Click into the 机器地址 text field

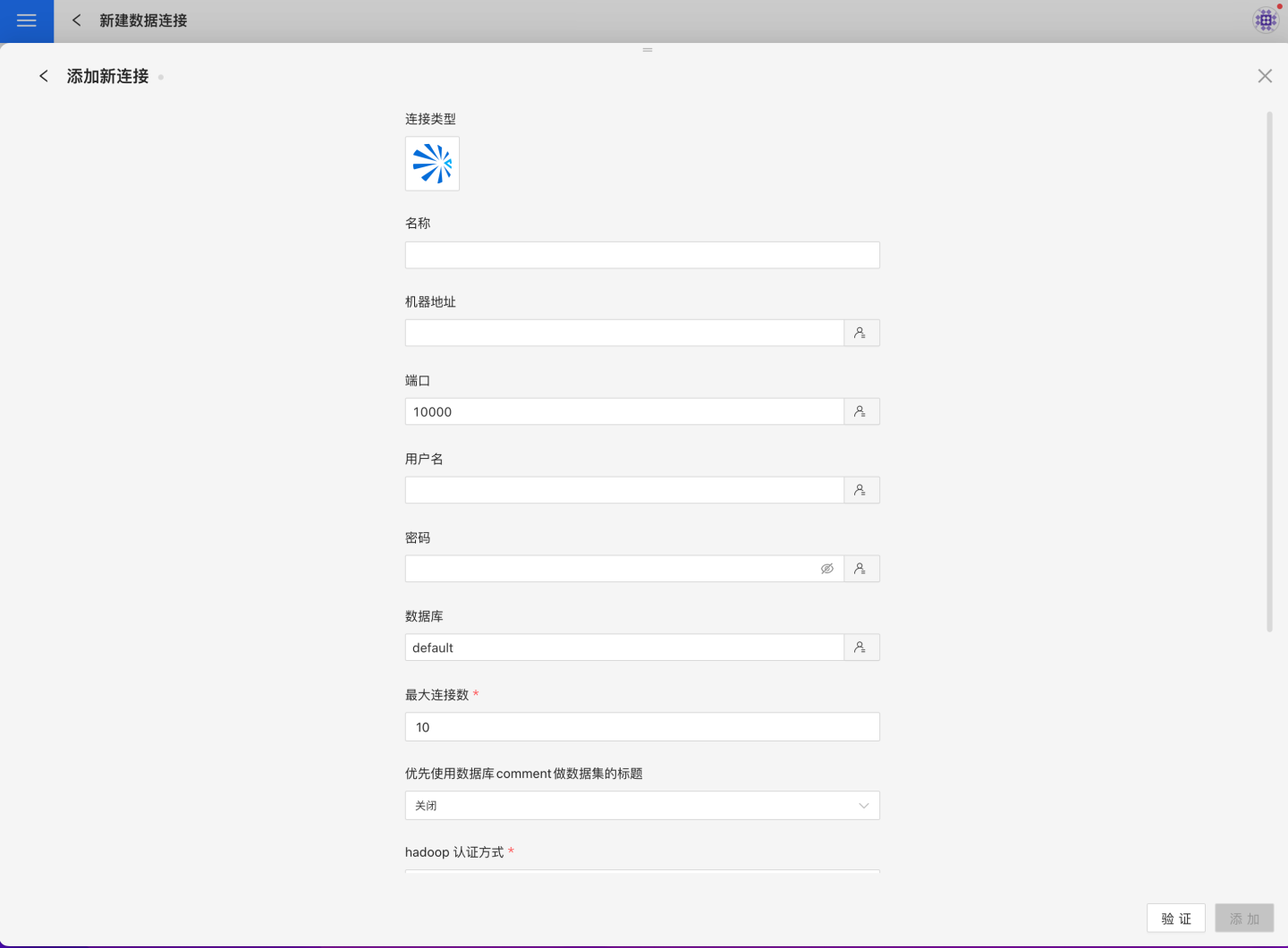point(623,333)
